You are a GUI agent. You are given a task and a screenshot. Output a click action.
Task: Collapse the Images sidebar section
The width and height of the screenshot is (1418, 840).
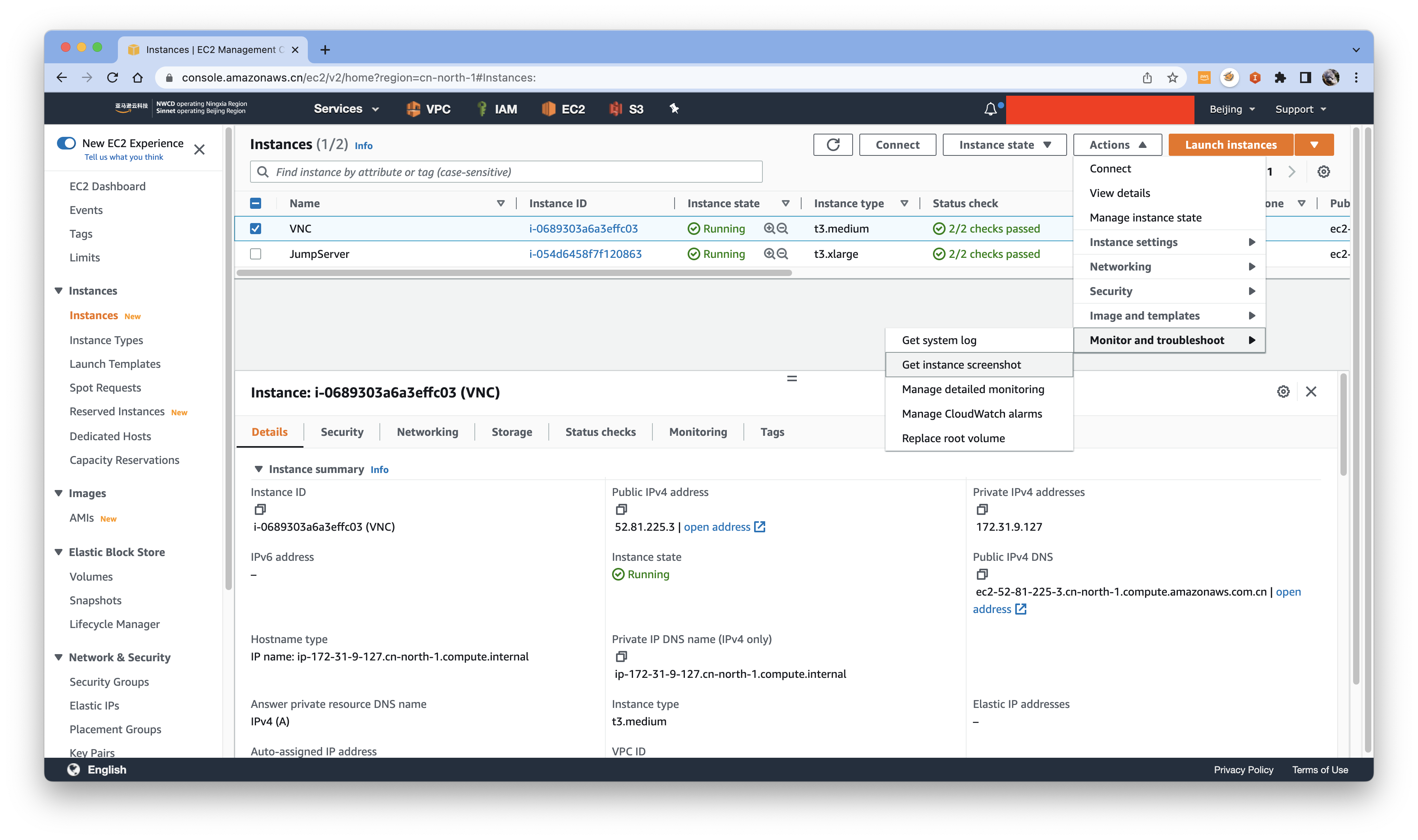click(58, 494)
